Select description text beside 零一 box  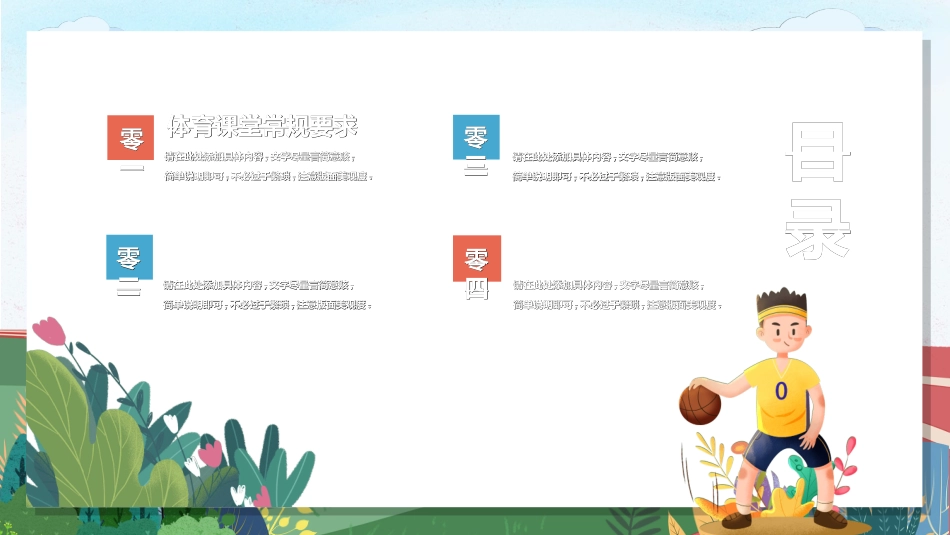(x=269, y=167)
